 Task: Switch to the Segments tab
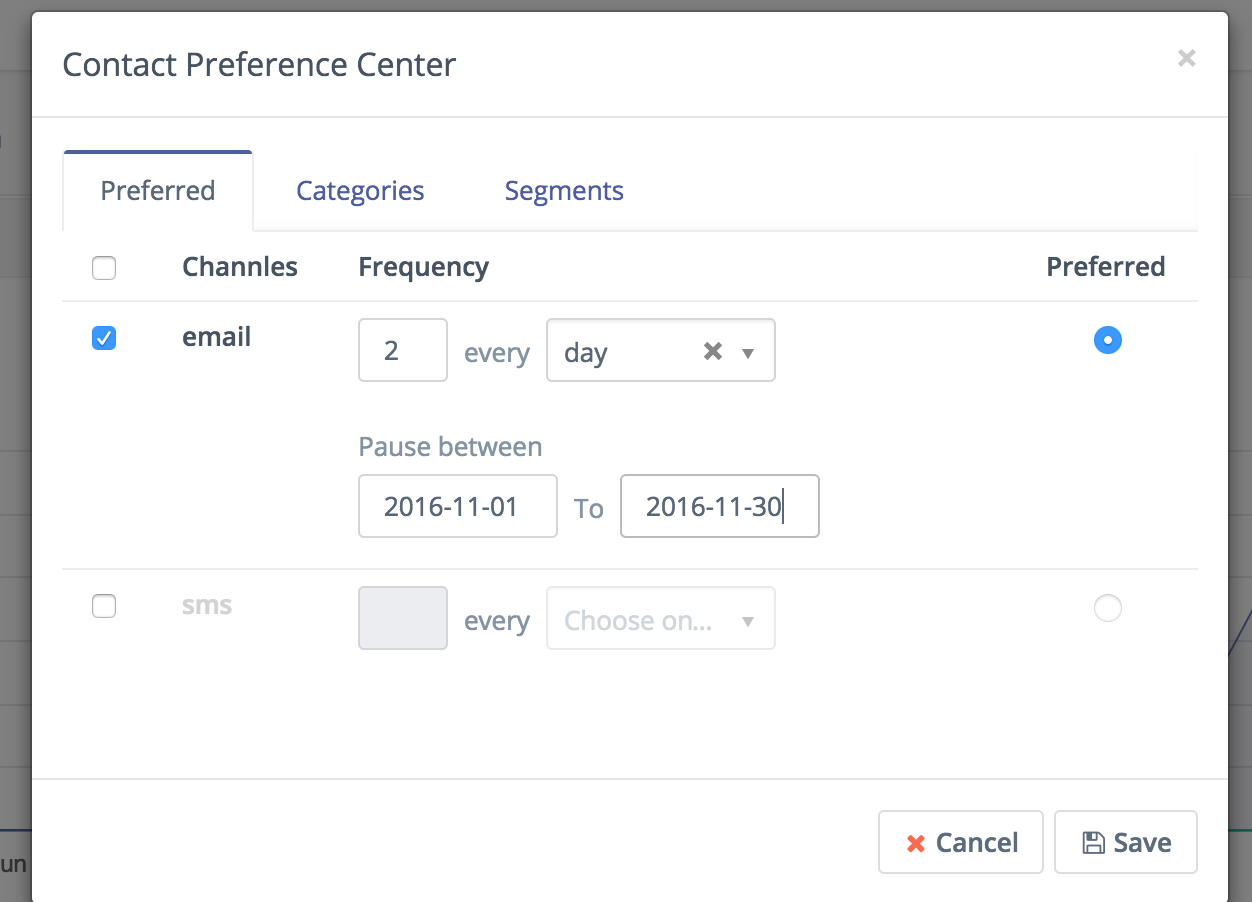click(x=564, y=191)
